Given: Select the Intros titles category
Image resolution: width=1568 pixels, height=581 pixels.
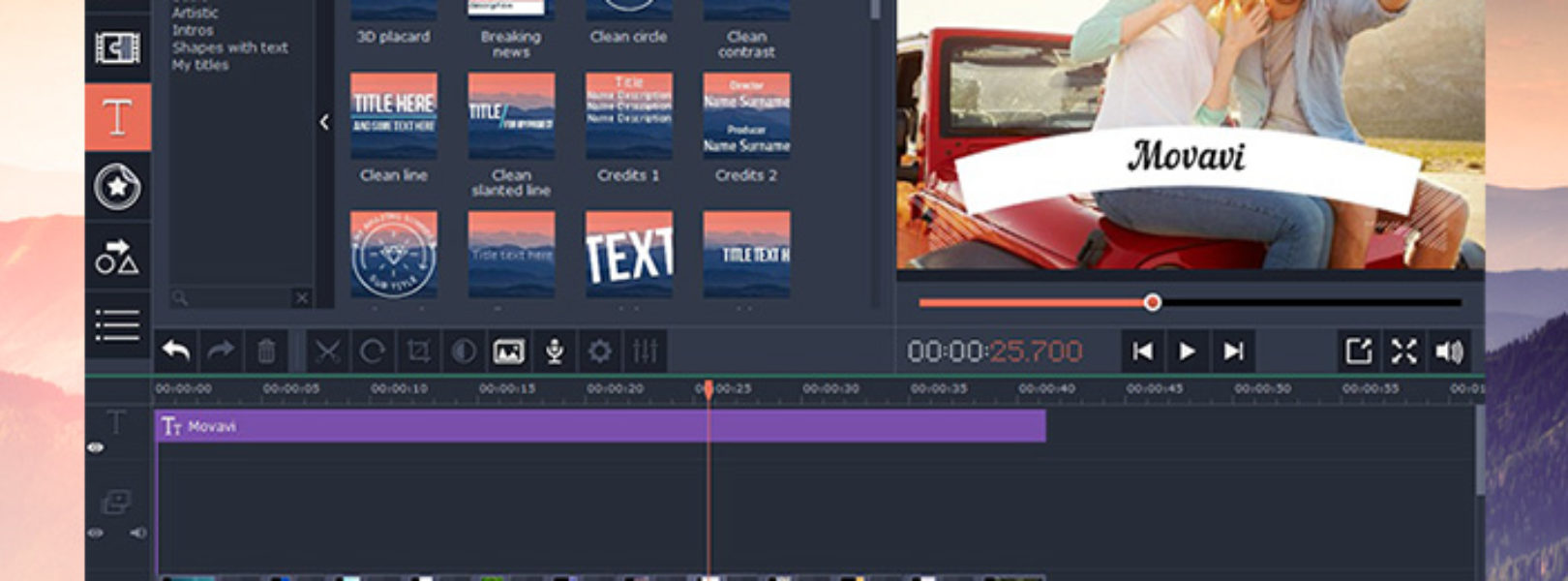Looking at the screenshot, I should [193, 30].
